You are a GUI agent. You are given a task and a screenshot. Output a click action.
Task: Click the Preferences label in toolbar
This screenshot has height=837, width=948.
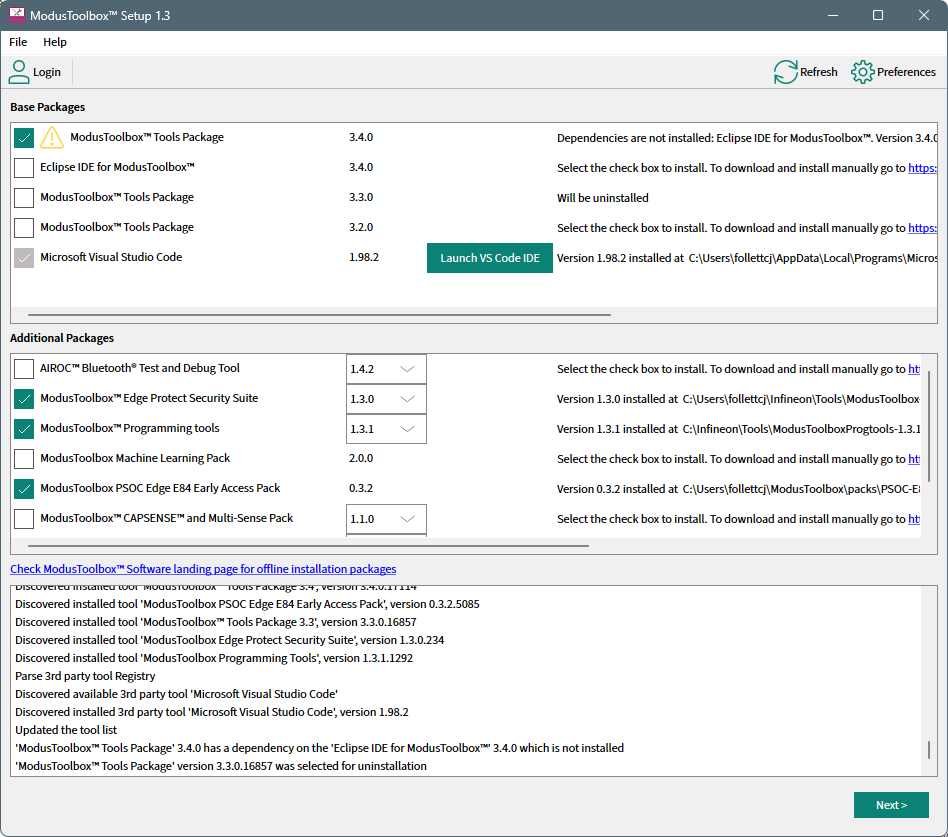pyautogui.click(x=906, y=72)
